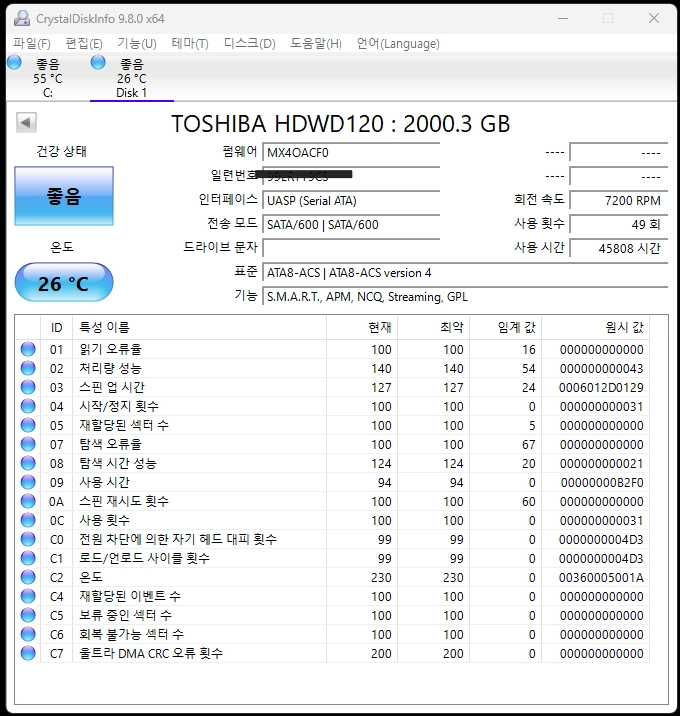Image resolution: width=680 pixels, height=716 pixels.
Task: Click the disk title TOSHIBA HDWD120 : 2000.3 GB
Action: 341,123
